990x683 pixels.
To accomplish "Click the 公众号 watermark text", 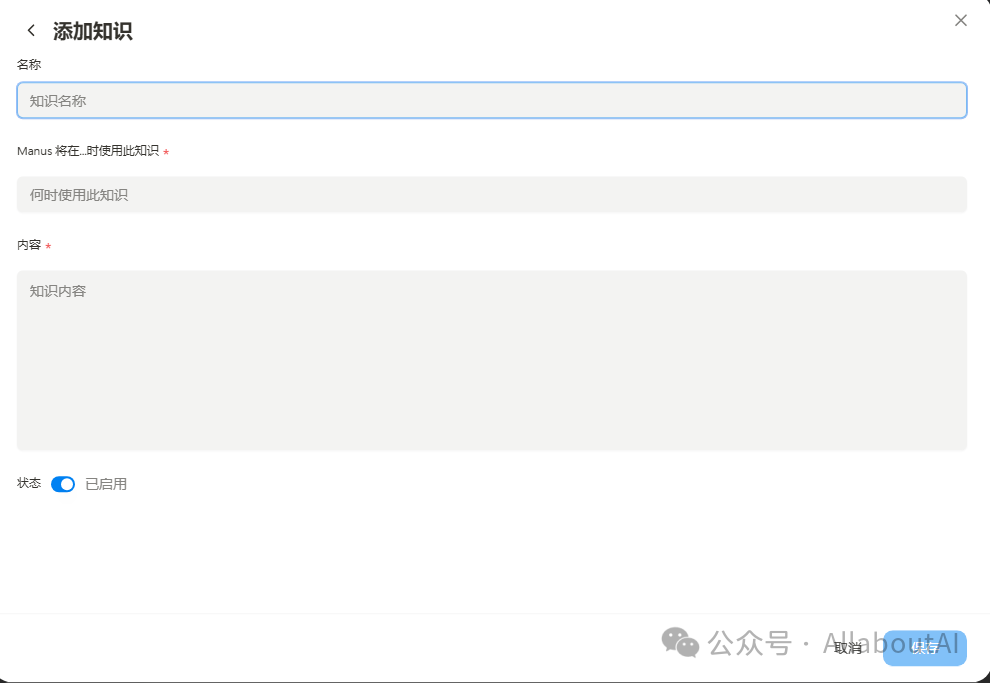I will (749, 643).
